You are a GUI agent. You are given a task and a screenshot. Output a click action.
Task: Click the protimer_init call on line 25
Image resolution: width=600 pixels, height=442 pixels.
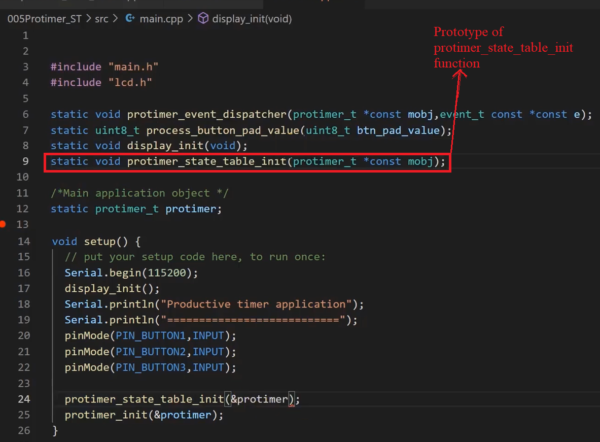(x=106, y=415)
